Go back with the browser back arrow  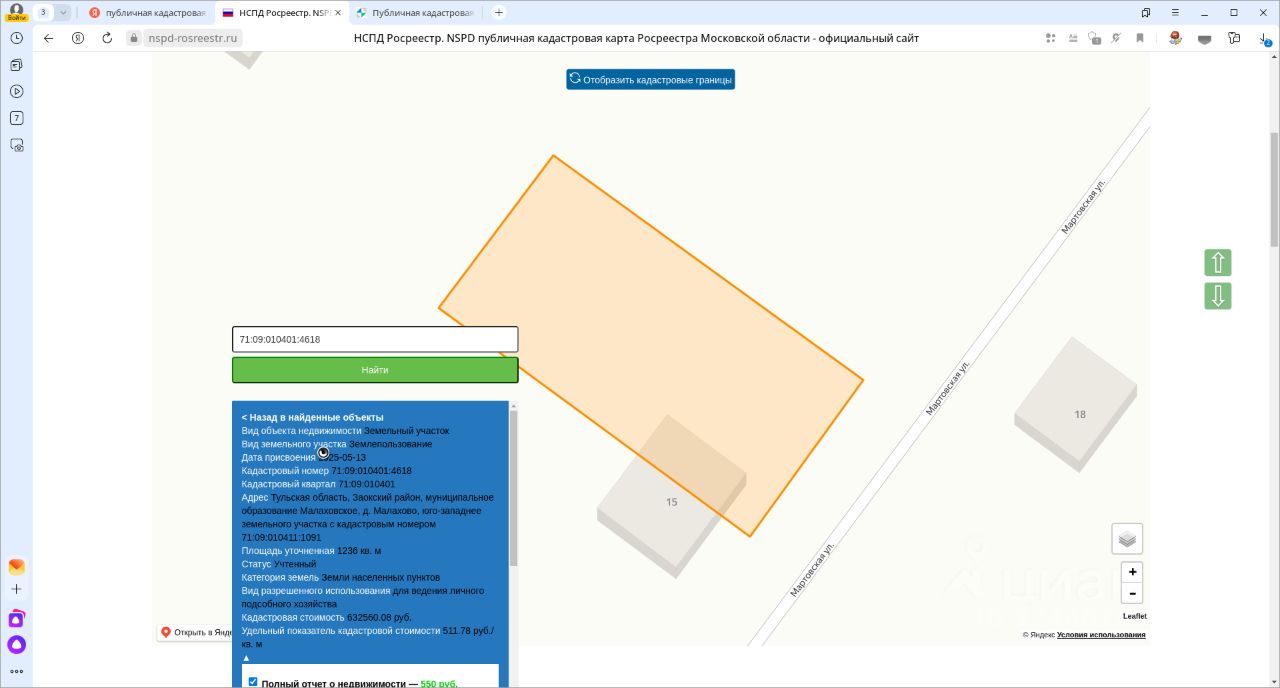[48, 38]
